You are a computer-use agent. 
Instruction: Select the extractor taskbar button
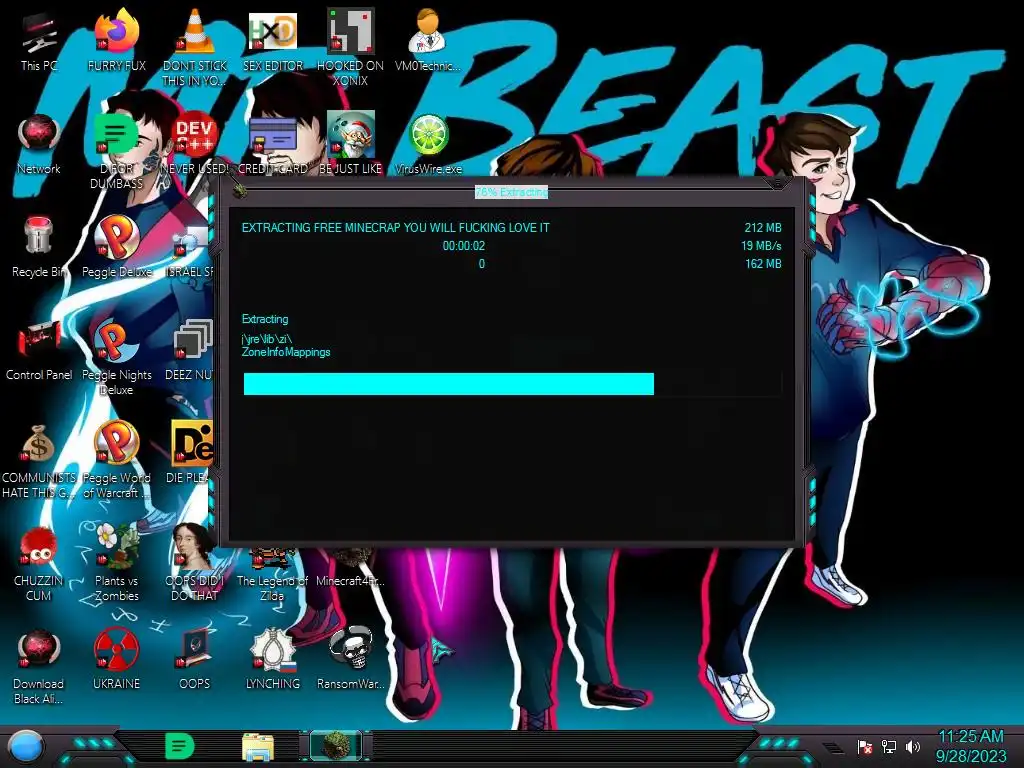[x=336, y=746]
